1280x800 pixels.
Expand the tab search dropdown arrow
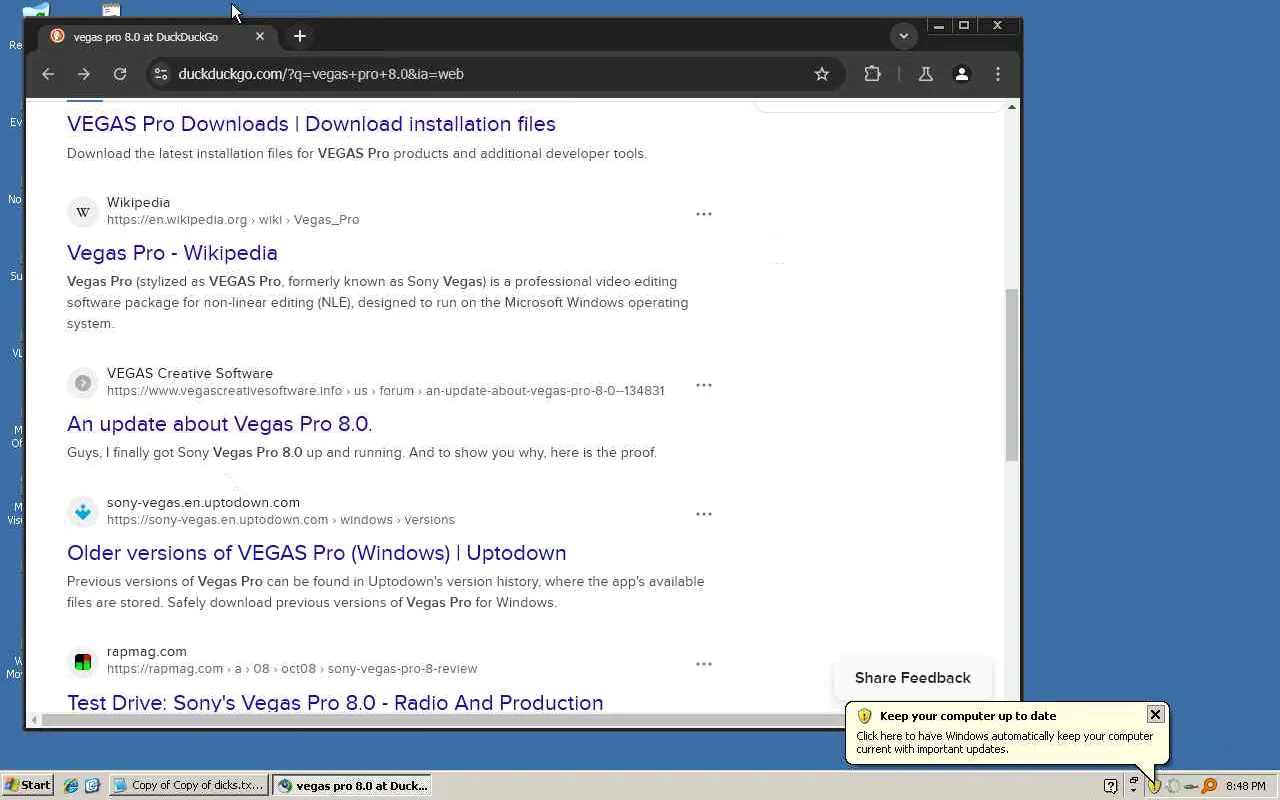tap(904, 36)
